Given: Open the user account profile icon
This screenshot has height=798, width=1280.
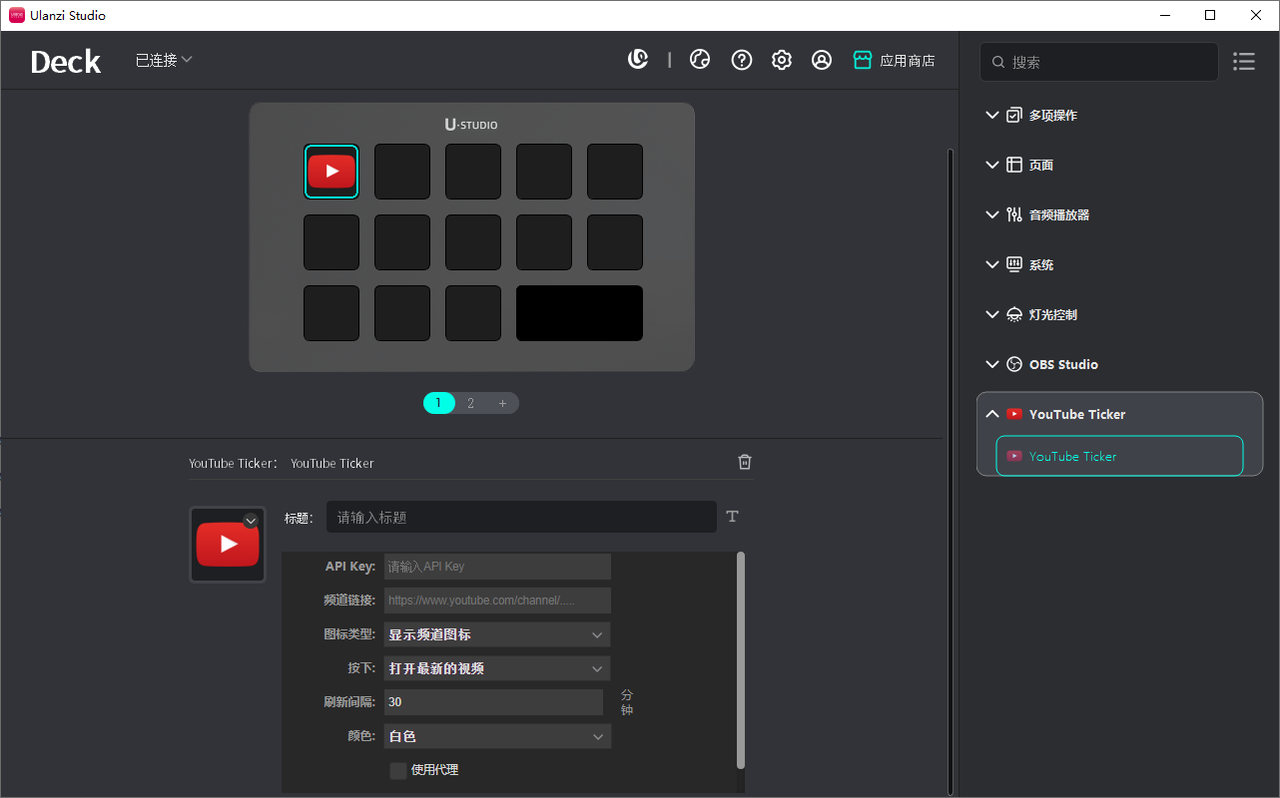Looking at the screenshot, I should 822,60.
